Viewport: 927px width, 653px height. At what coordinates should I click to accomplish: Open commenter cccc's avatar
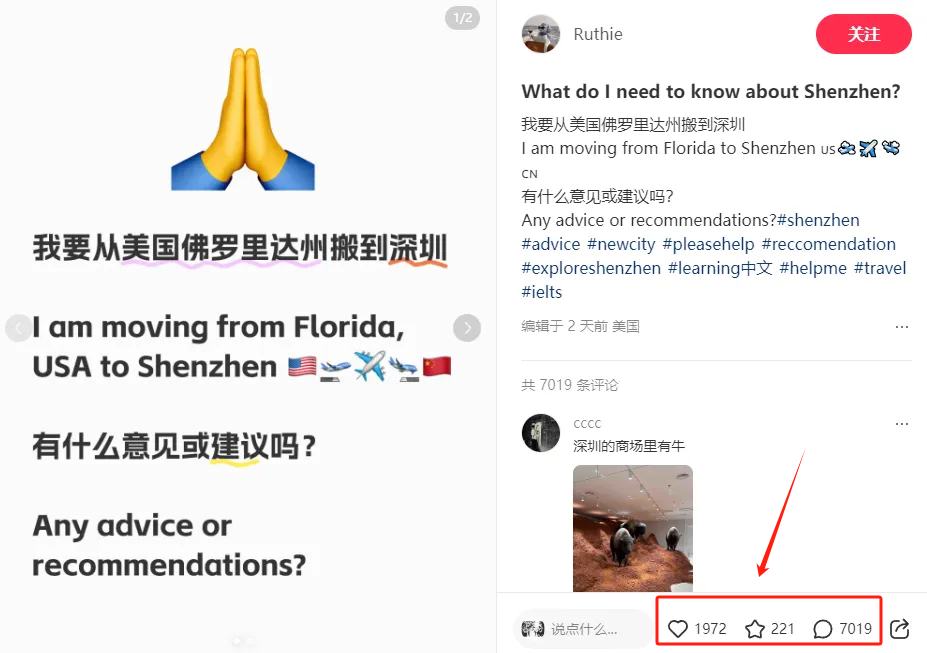pos(540,433)
